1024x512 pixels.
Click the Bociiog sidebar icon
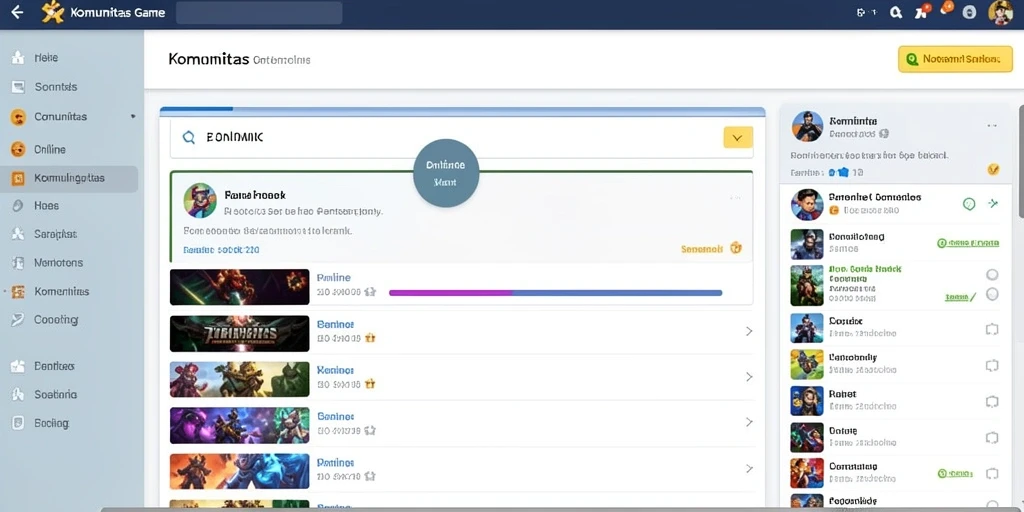[x=18, y=423]
